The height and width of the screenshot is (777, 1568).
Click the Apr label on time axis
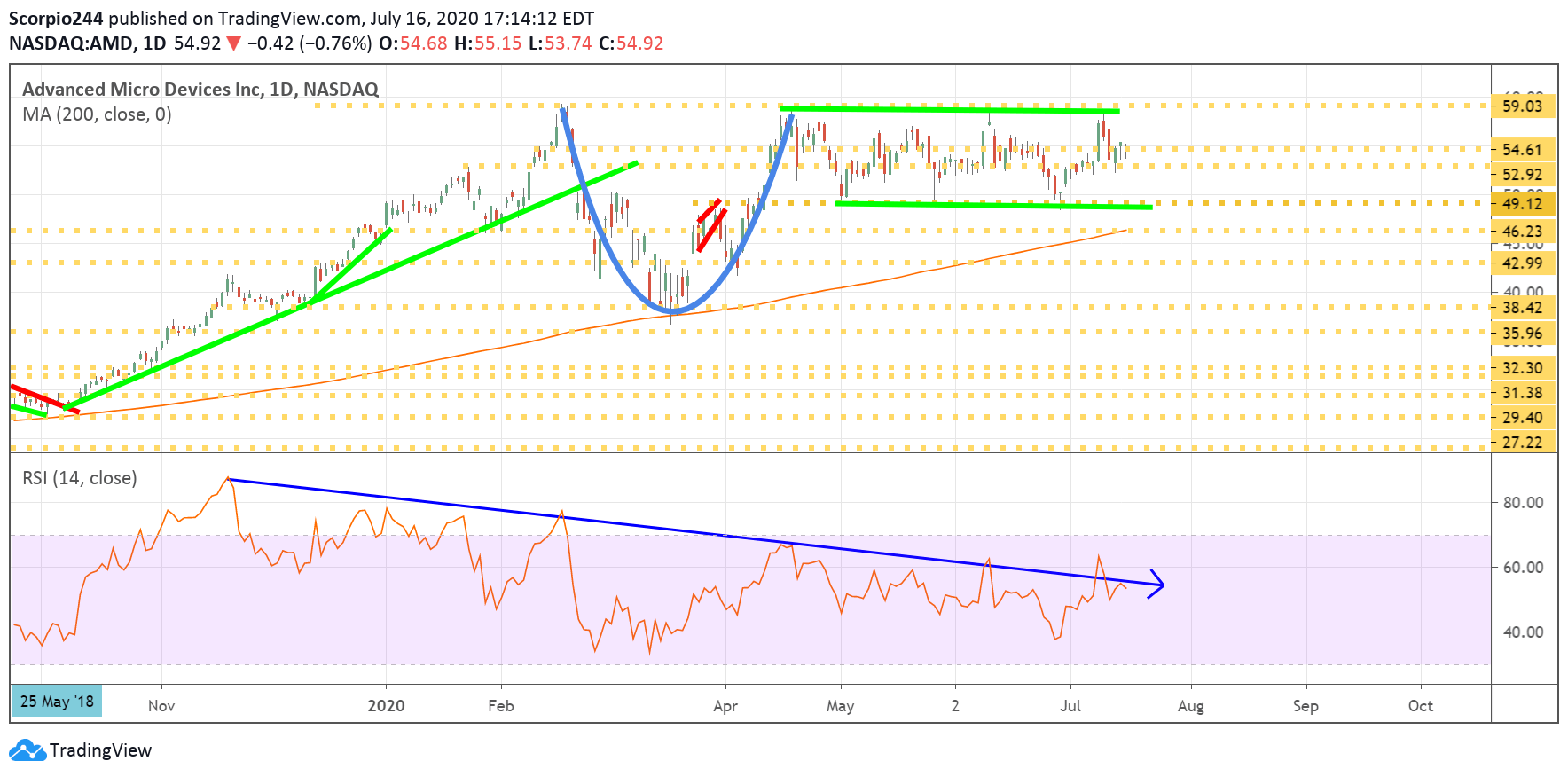tap(725, 706)
